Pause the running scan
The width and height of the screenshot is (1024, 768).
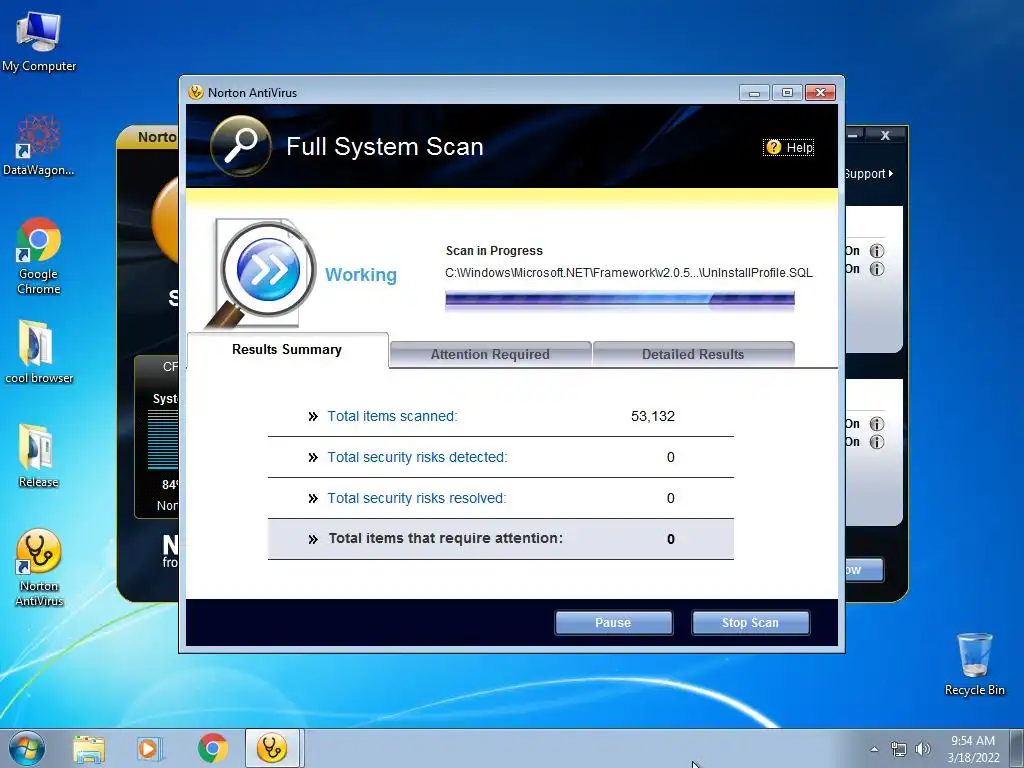coord(613,622)
